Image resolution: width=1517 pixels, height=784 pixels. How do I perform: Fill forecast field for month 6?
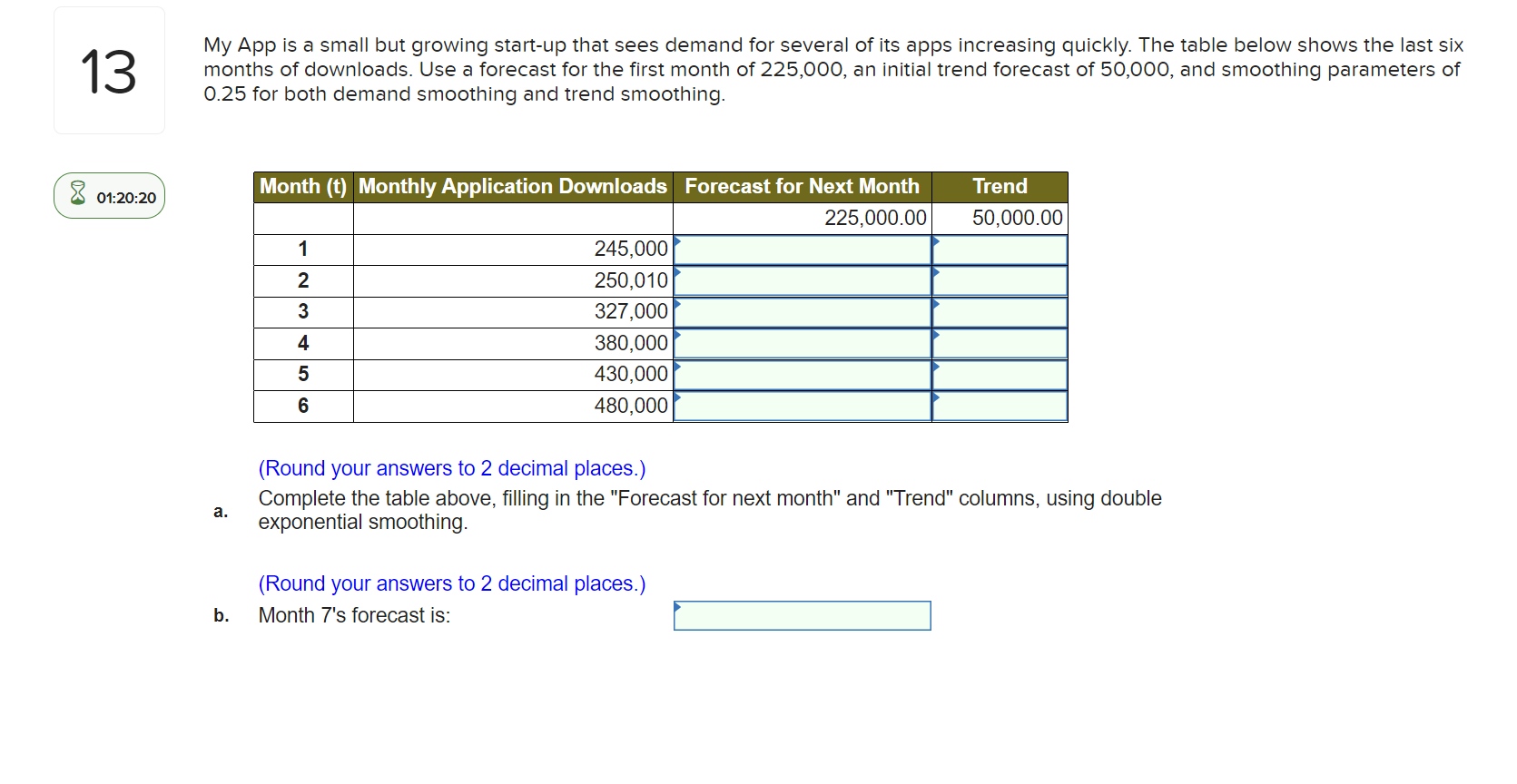click(x=803, y=406)
